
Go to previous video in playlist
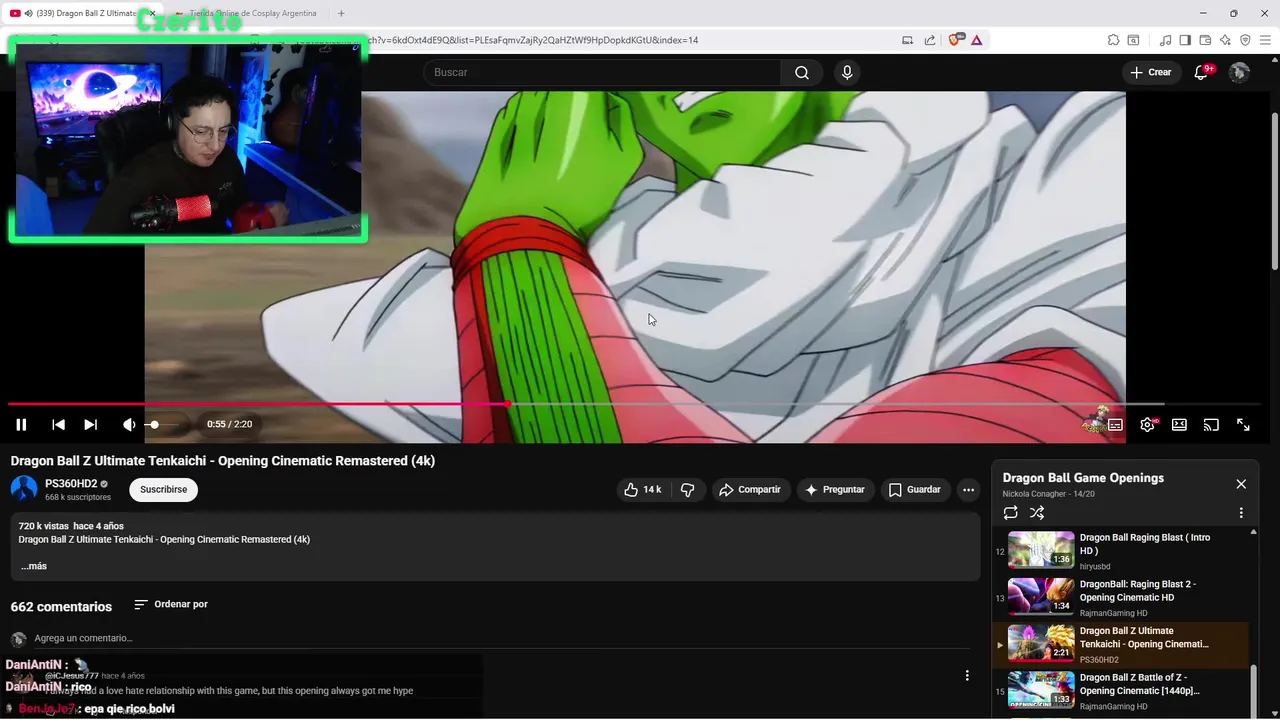(x=58, y=425)
